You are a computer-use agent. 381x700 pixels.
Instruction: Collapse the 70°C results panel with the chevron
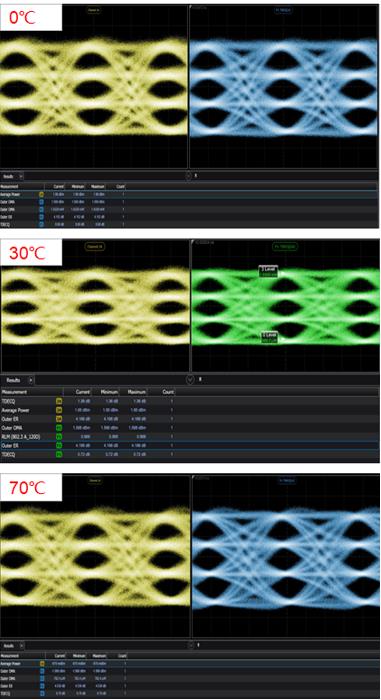190,645
